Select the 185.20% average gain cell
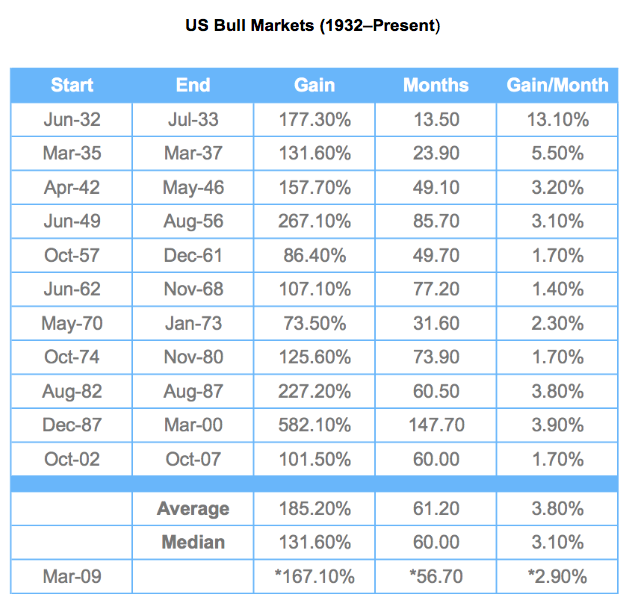Image resolution: width=625 pixels, height=601 pixels. coord(314,509)
